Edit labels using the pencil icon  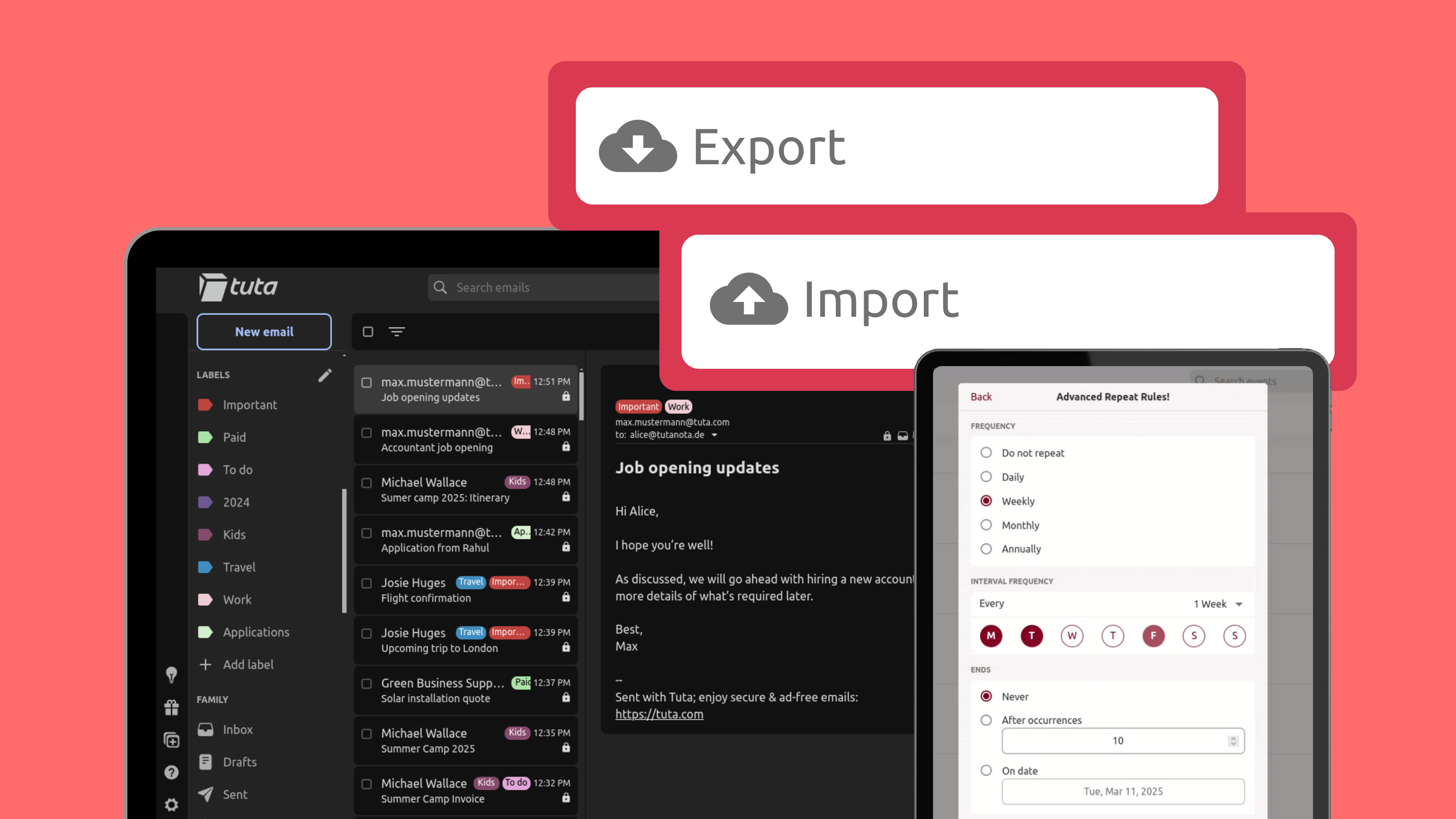(x=325, y=375)
